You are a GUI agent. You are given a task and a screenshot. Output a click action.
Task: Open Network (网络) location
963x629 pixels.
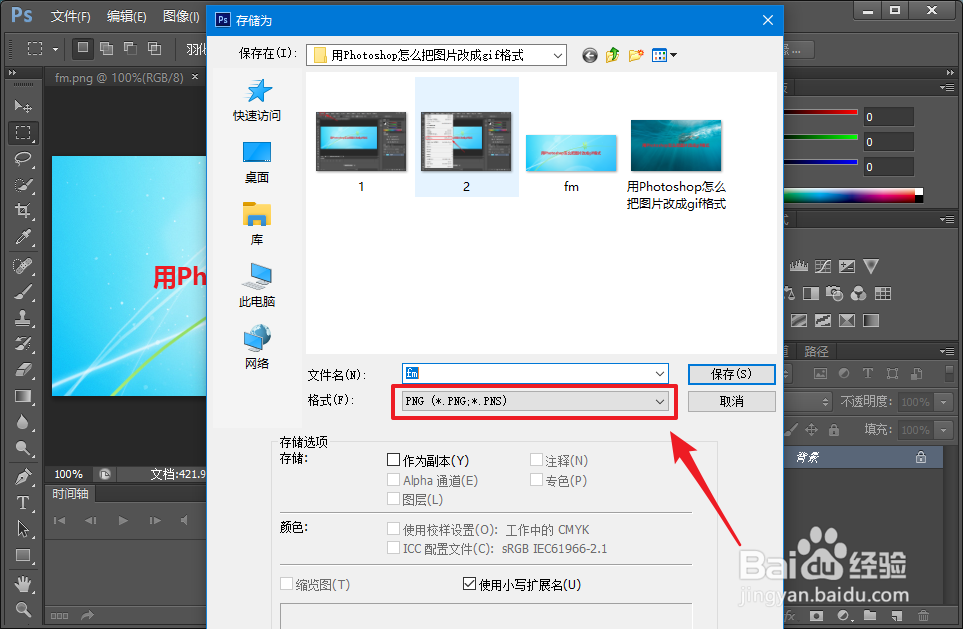[257, 347]
